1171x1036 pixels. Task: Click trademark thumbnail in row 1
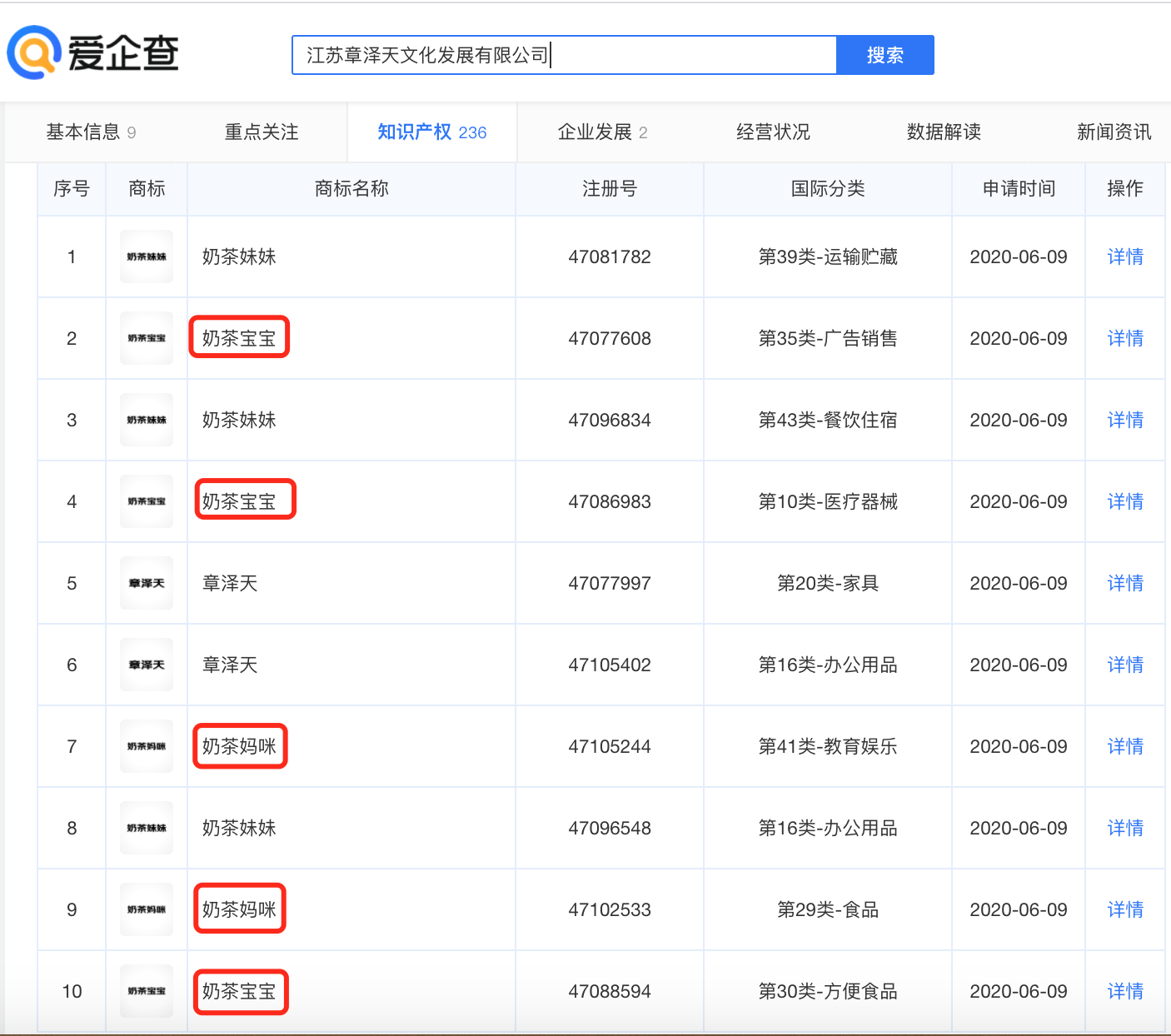(147, 257)
